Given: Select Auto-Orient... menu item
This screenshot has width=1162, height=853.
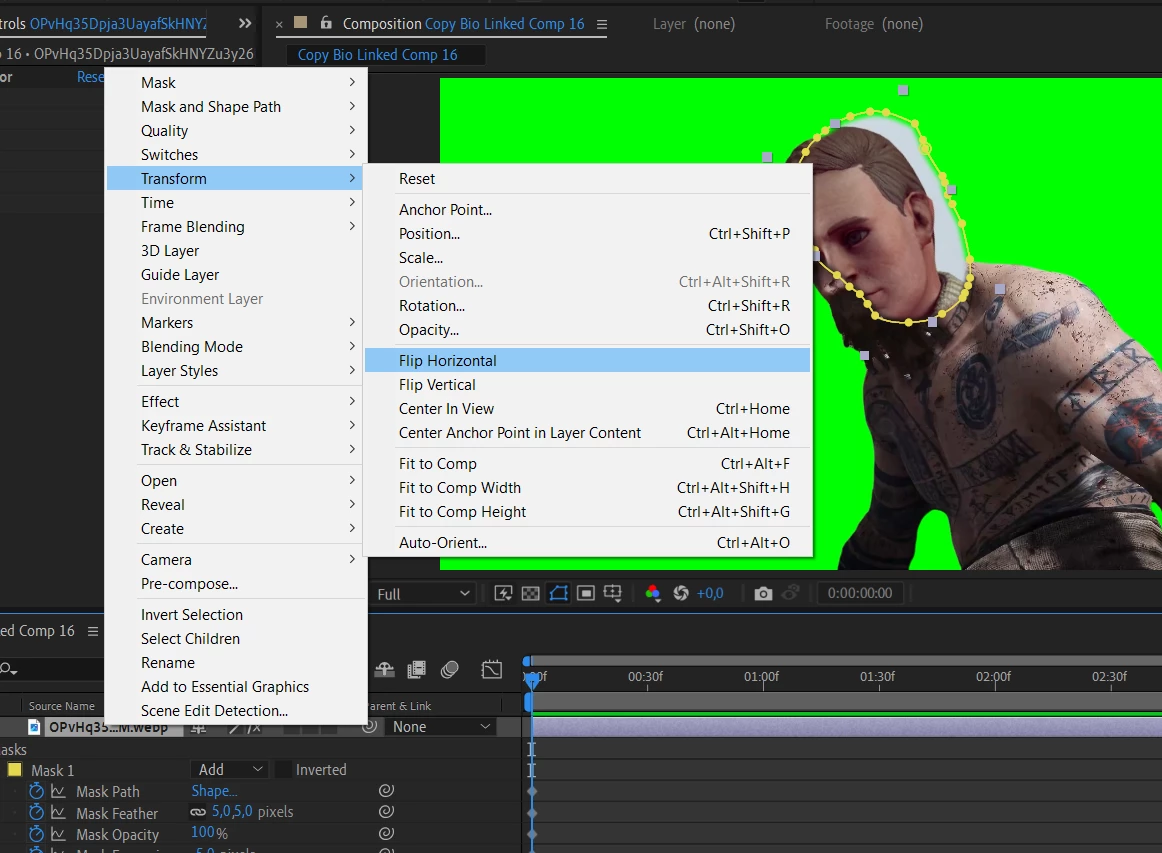Looking at the screenshot, I should coord(588,542).
